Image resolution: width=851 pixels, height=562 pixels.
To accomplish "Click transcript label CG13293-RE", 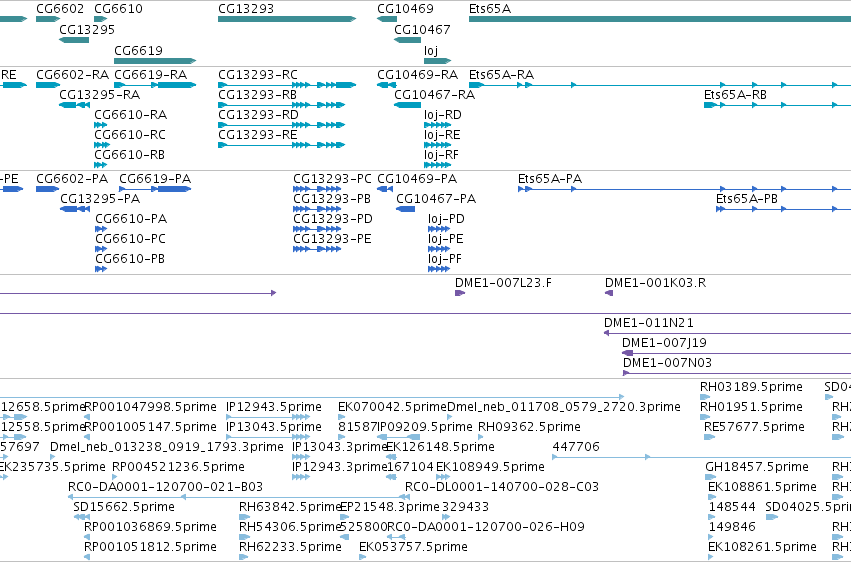I will (258, 135).
